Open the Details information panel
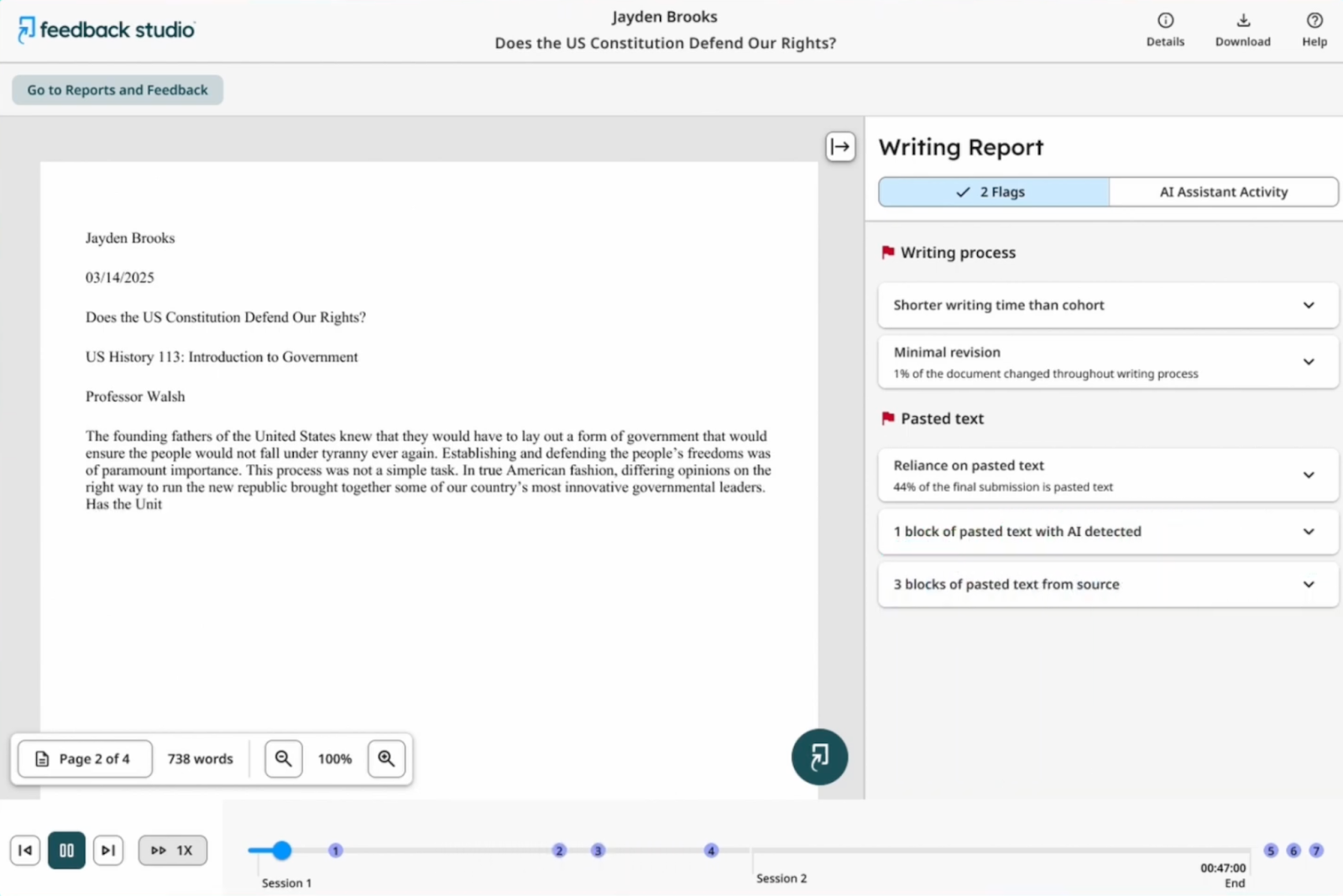1343x896 pixels. click(x=1165, y=29)
